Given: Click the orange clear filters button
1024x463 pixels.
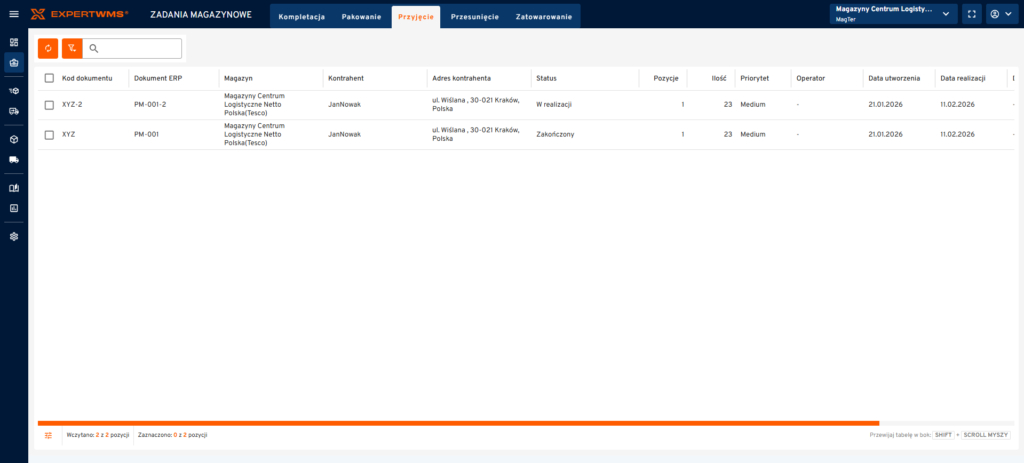Looking at the screenshot, I should 72,48.
